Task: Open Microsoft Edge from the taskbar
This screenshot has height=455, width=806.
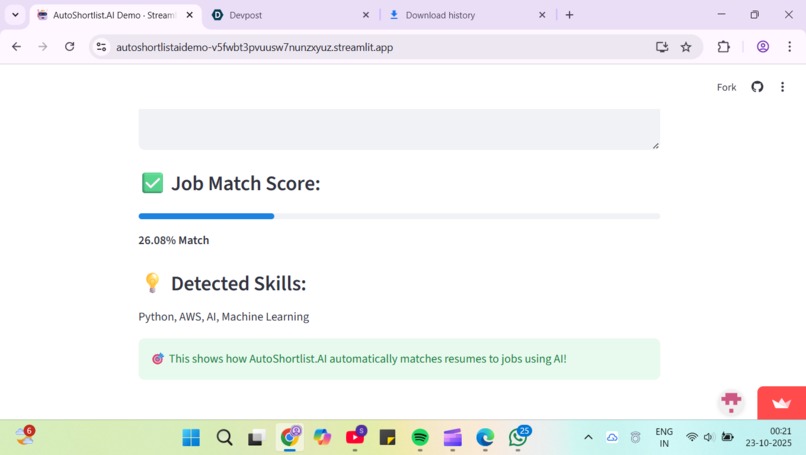Action: [485, 438]
